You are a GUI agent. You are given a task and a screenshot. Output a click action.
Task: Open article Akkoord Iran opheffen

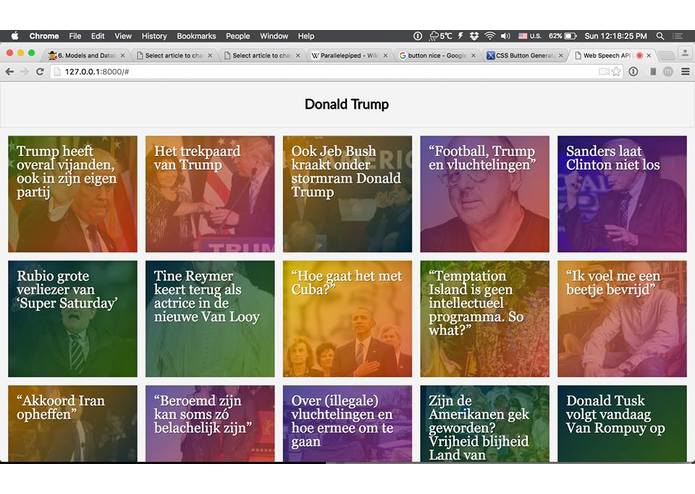[x=73, y=424]
